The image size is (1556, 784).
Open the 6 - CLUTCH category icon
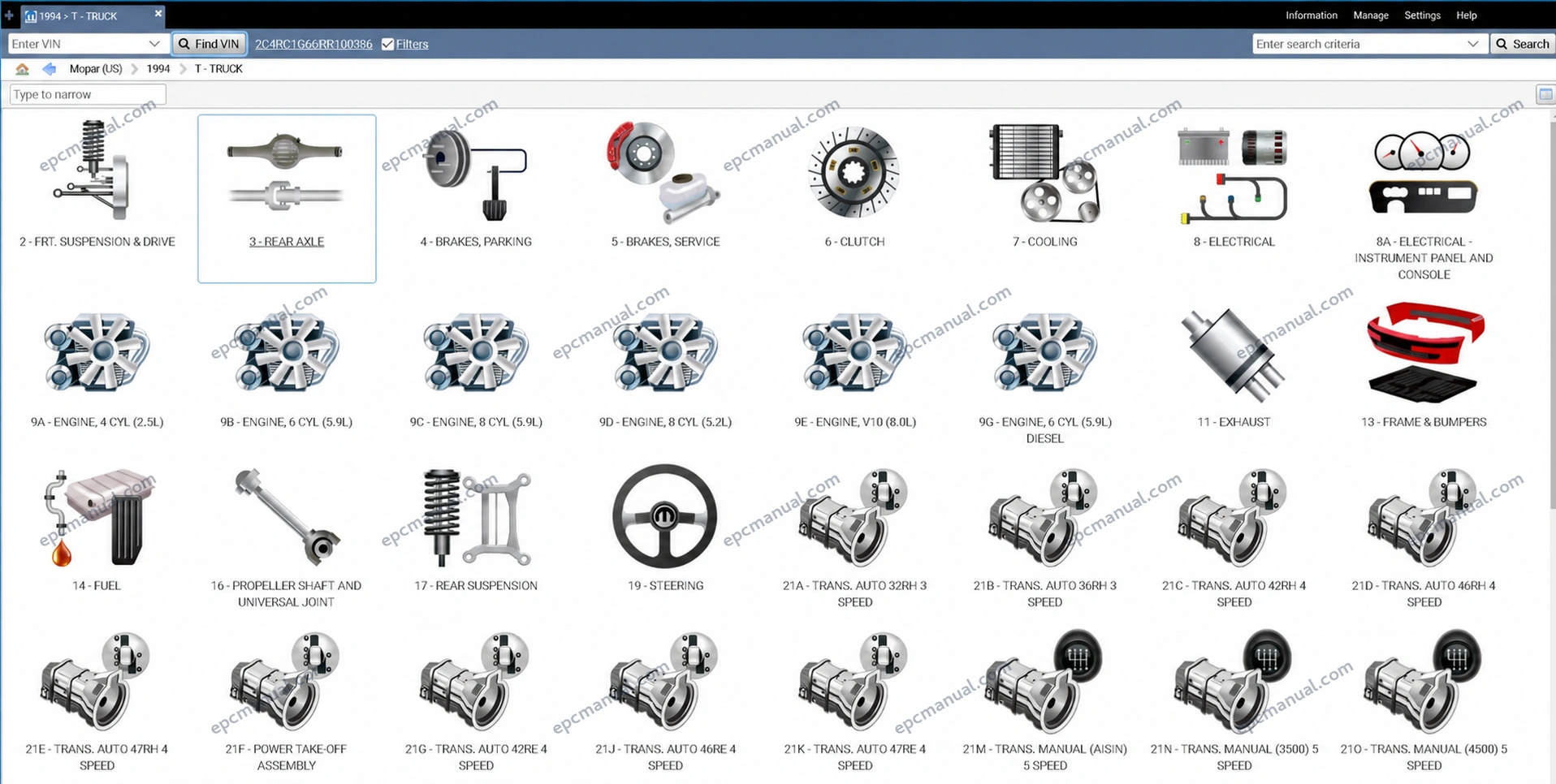click(x=854, y=172)
